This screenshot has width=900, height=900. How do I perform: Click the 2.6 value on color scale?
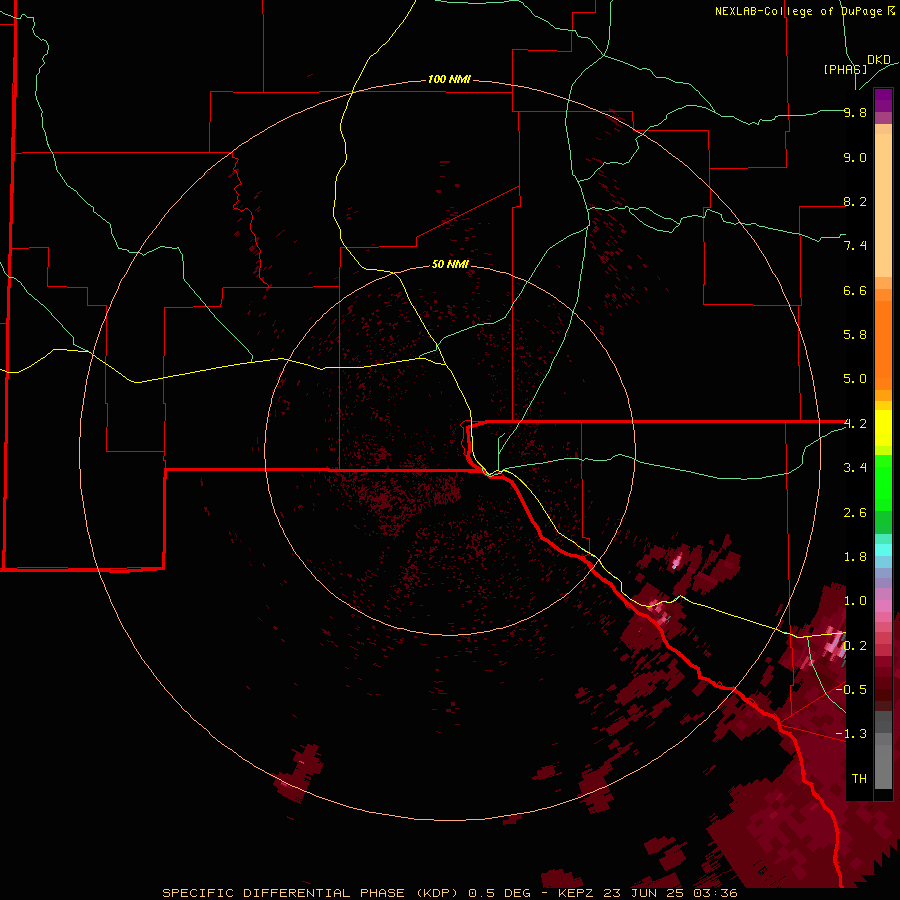pyautogui.click(x=855, y=513)
